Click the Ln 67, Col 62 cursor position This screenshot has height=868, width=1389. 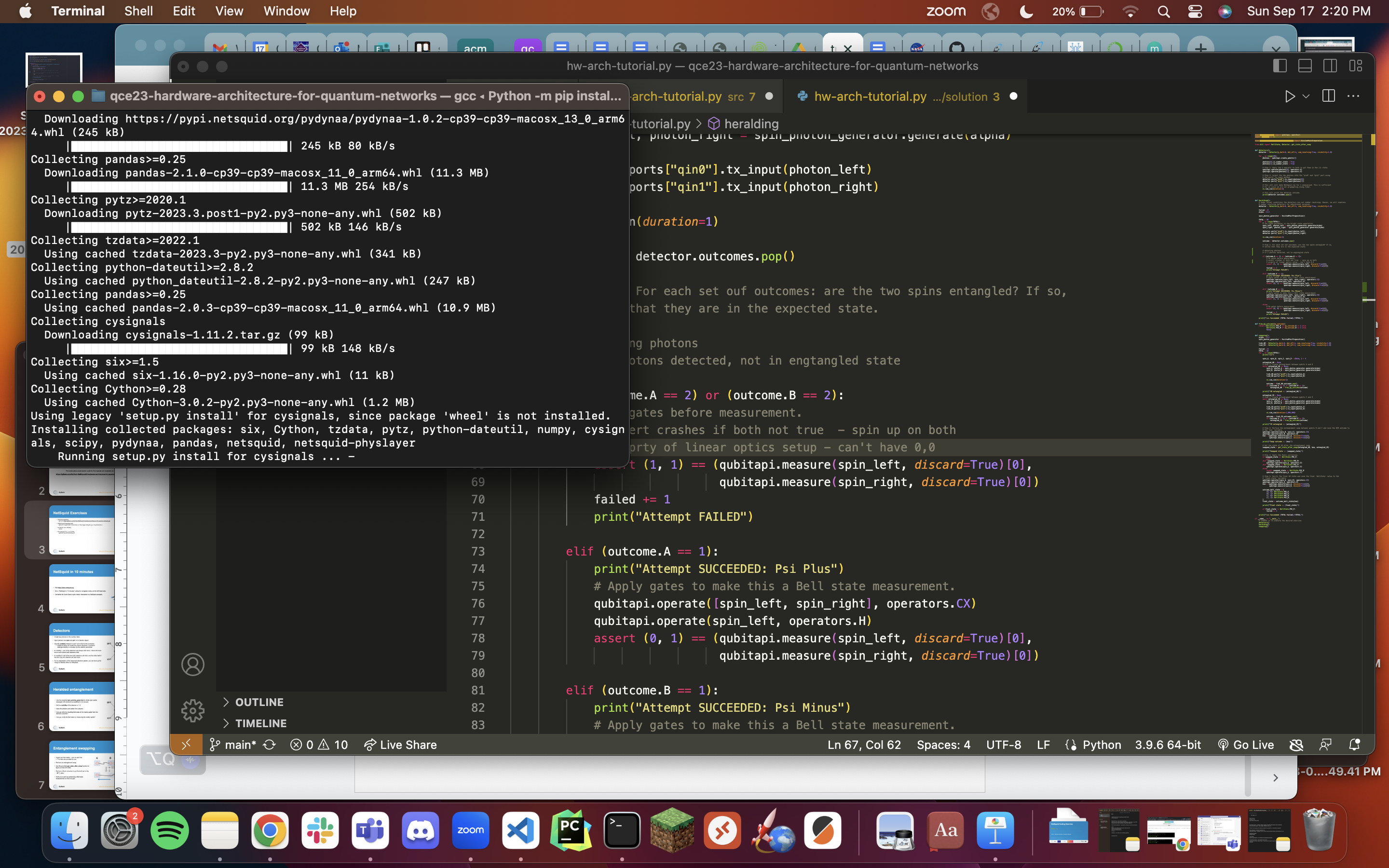click(x=864, y=745)
